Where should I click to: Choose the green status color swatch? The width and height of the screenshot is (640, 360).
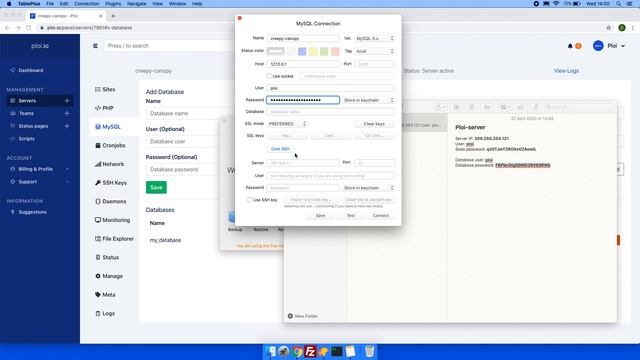(324, 51)
